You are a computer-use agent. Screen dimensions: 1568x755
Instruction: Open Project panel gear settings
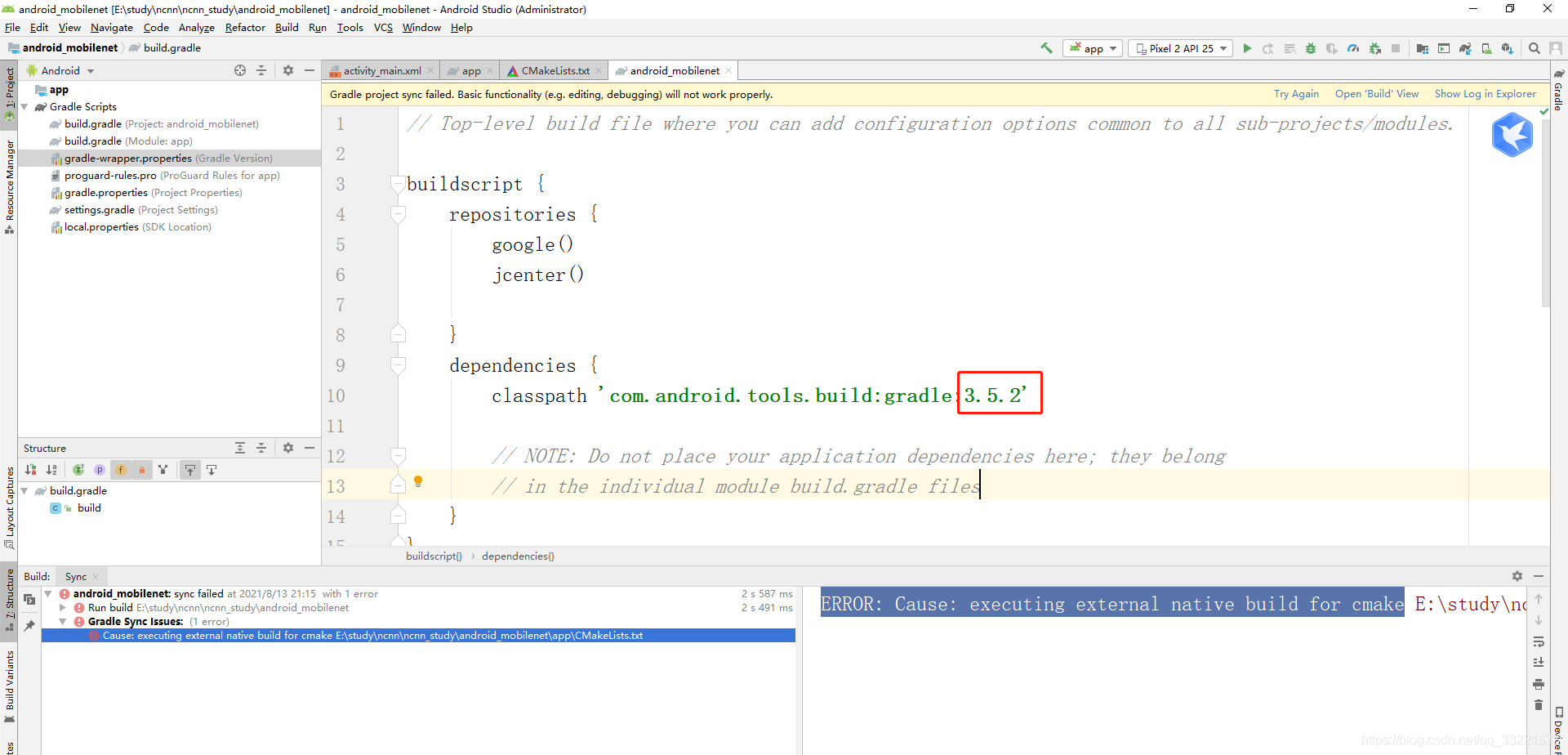tap(288, 70)
